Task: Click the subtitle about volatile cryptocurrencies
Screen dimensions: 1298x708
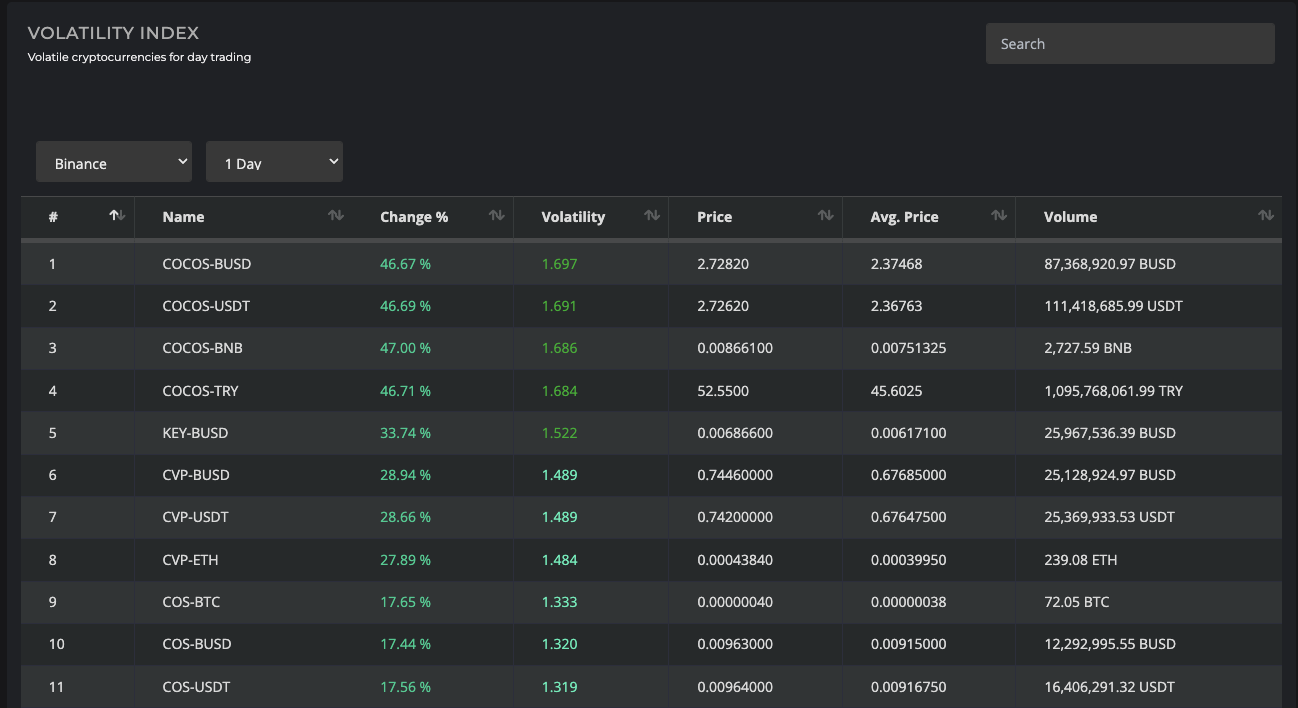Action: 139,57
